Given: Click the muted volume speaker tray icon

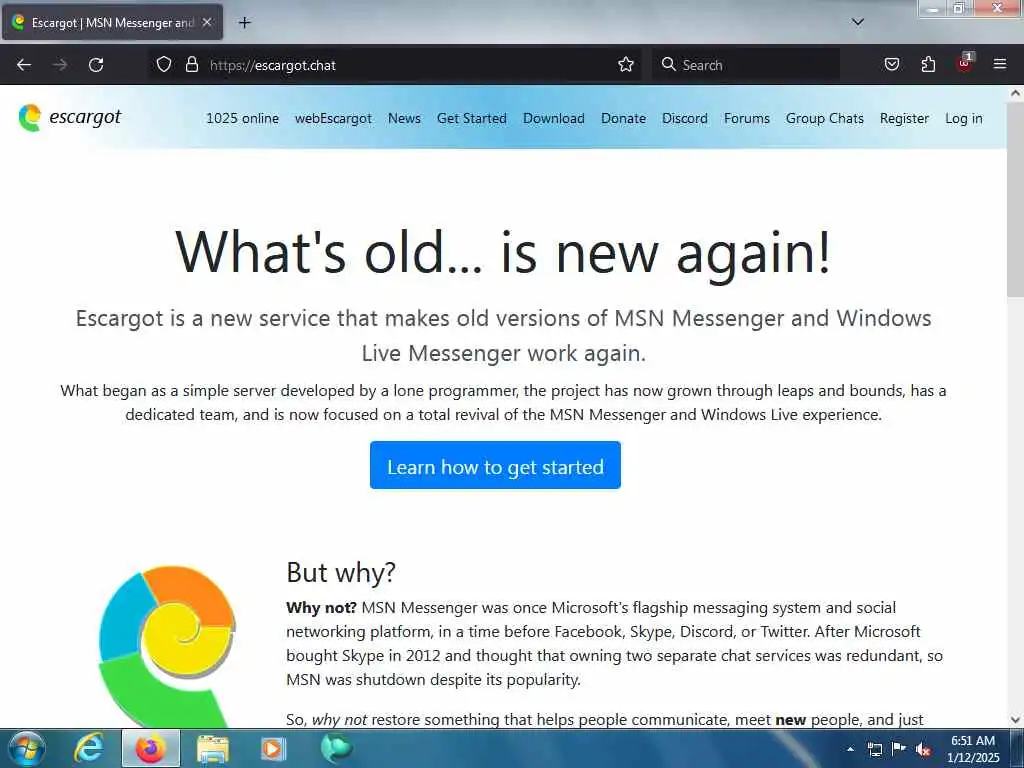Looking at the screenshot, I should (923, 749).
